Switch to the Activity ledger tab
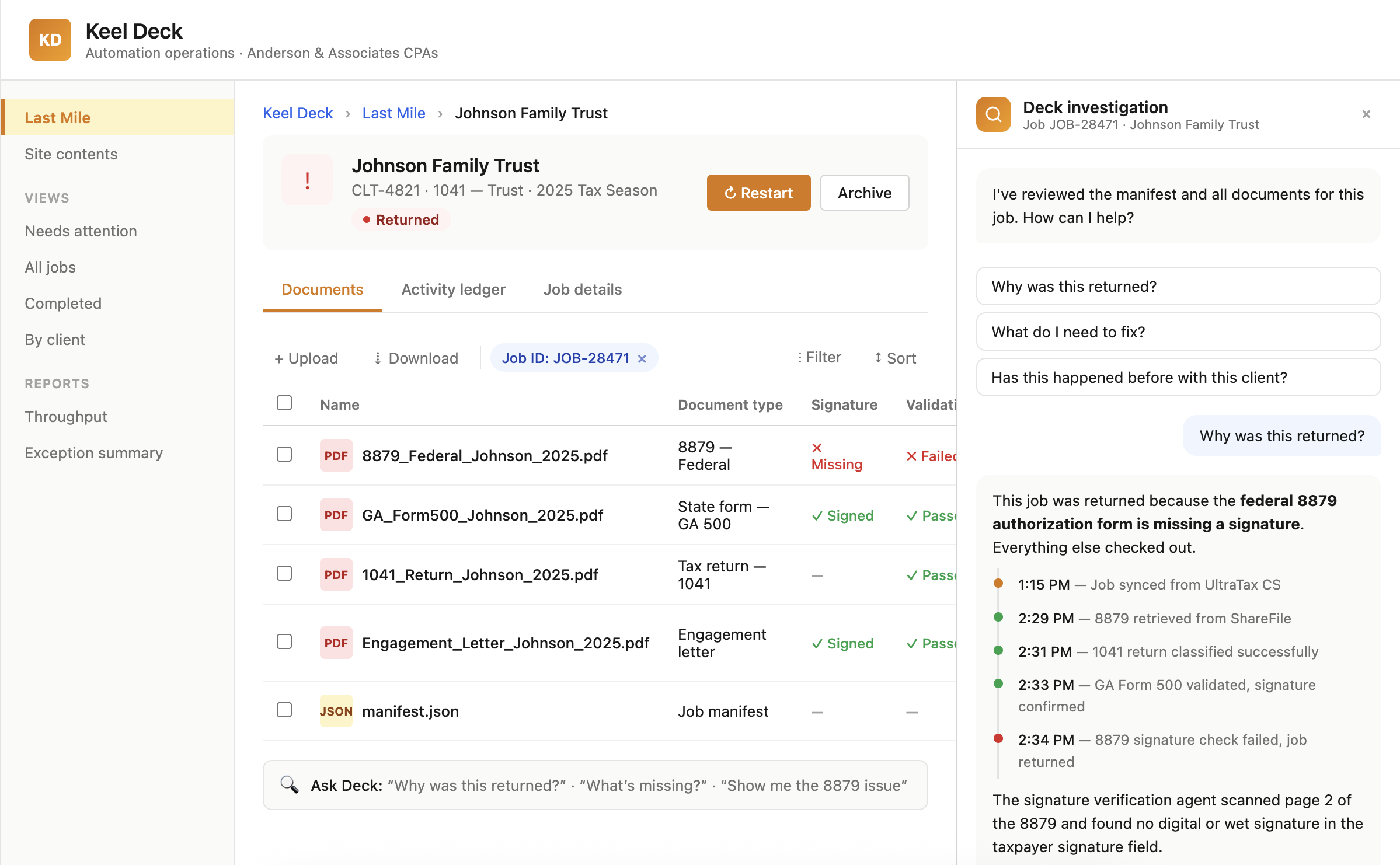This screenshot has width=1400, height=865. [453, 290]
